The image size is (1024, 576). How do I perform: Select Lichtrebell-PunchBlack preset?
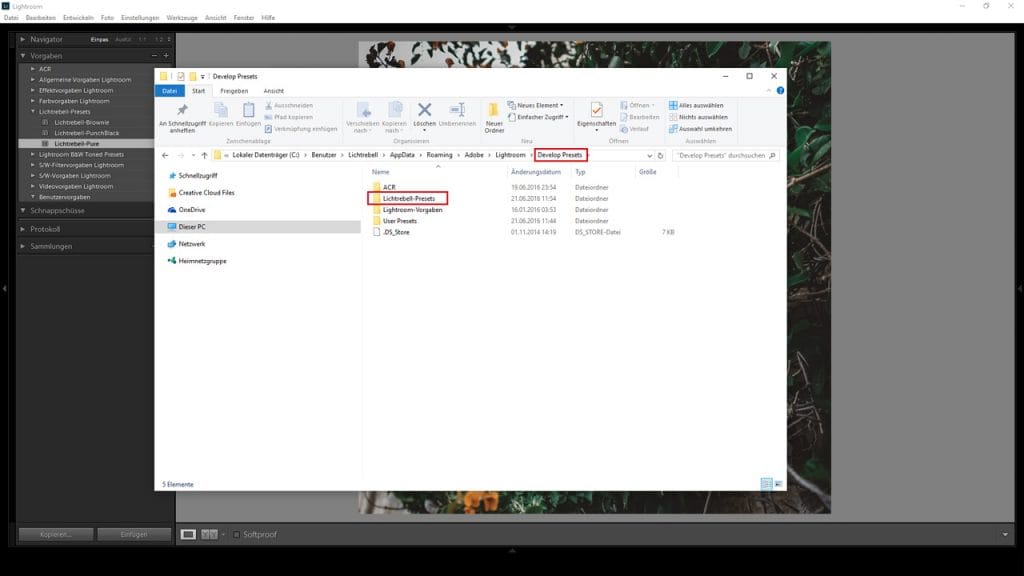click(87, 133)
